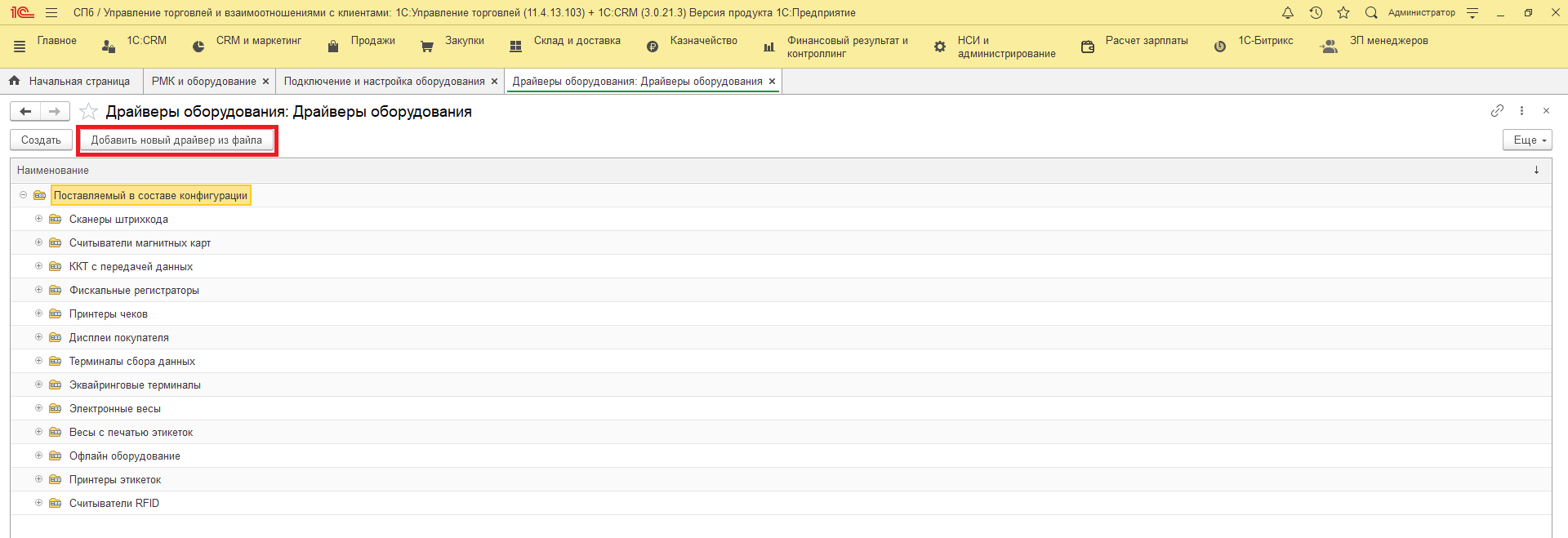The image size is (1568, 538).
Task: Click the notifications bell icon
Action: coord(1288,13)
